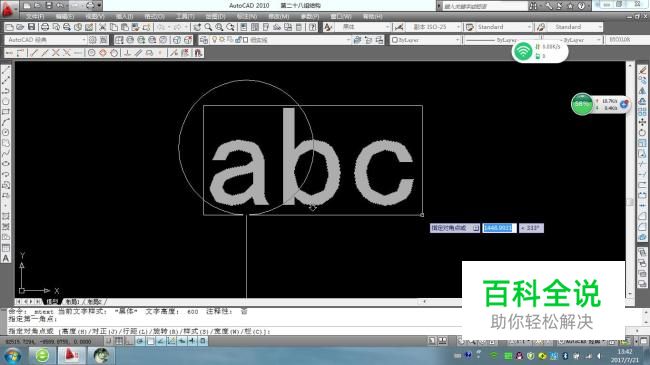Viewport: 650px width, 365px height.
Task: Toggle Grid display in status bar
Action: coord(119,341)
